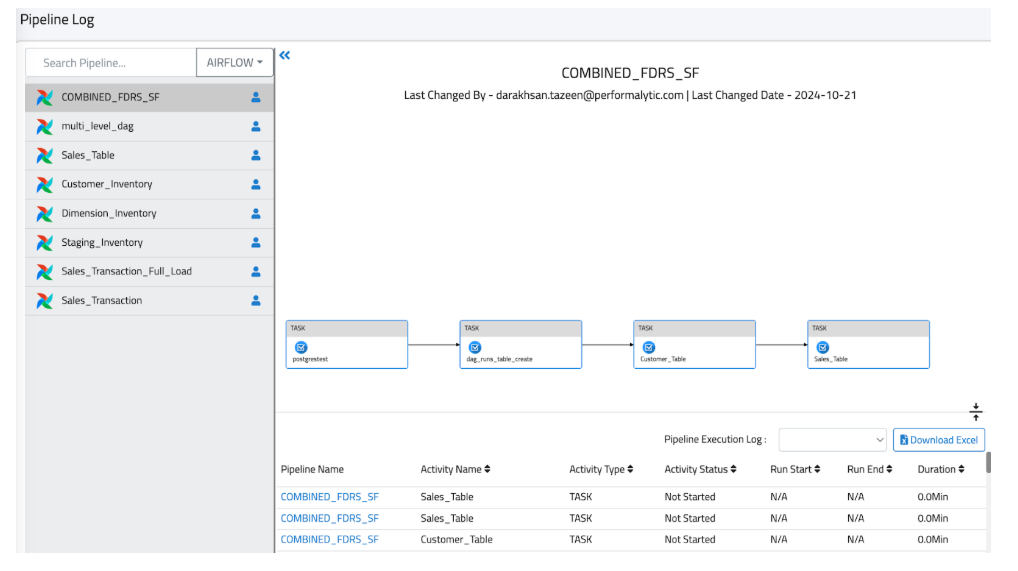The width and height of the screenshot is (1018, 571).
Task: Click the collapse panel arrows icon above log
Action: pos(976,412)
